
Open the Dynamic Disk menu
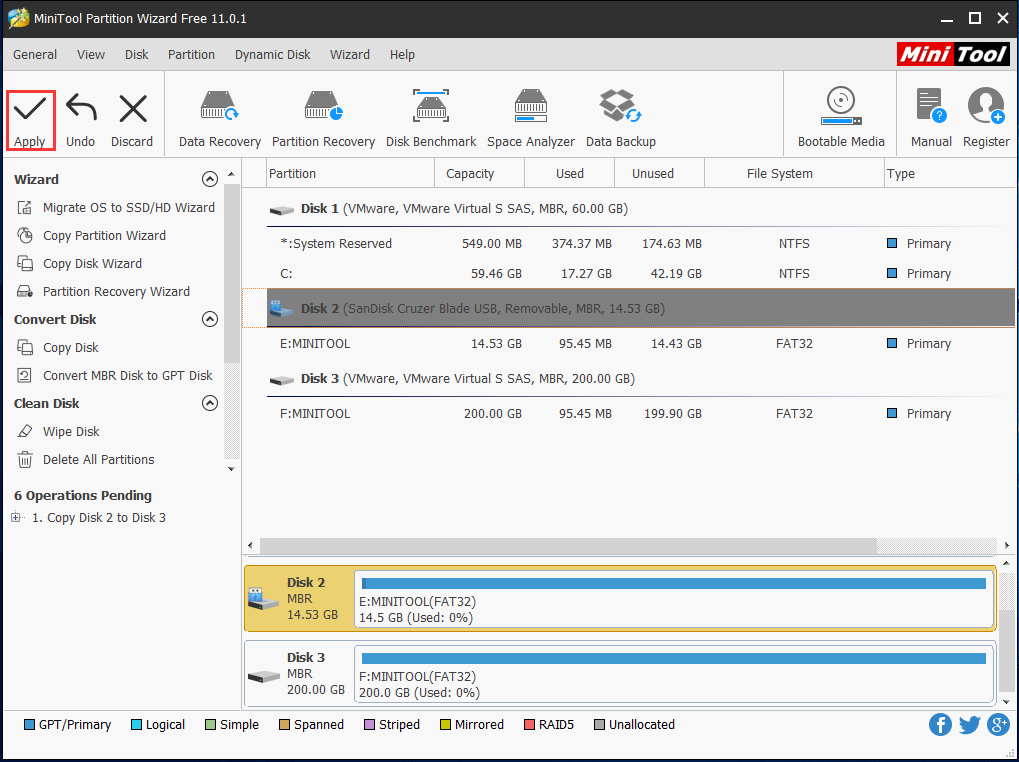[x=272, y=55]
